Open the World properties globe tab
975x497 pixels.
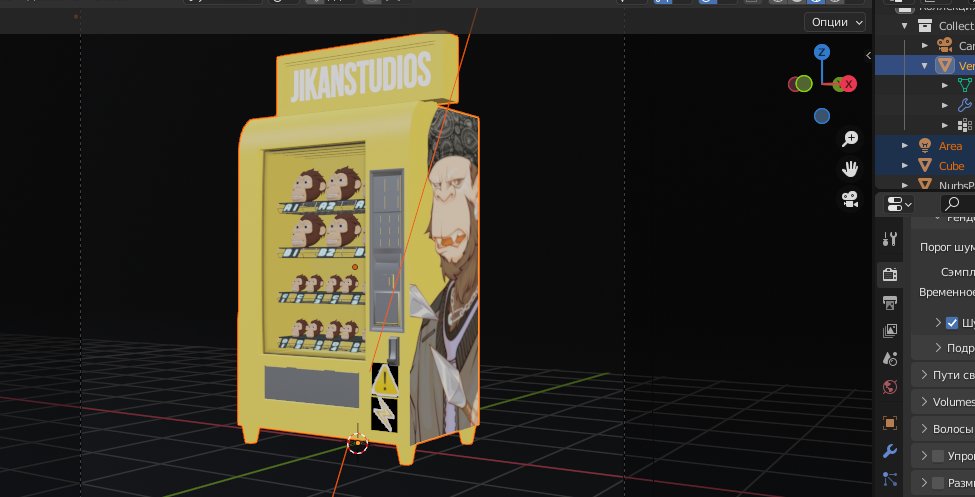coord(890,388)
